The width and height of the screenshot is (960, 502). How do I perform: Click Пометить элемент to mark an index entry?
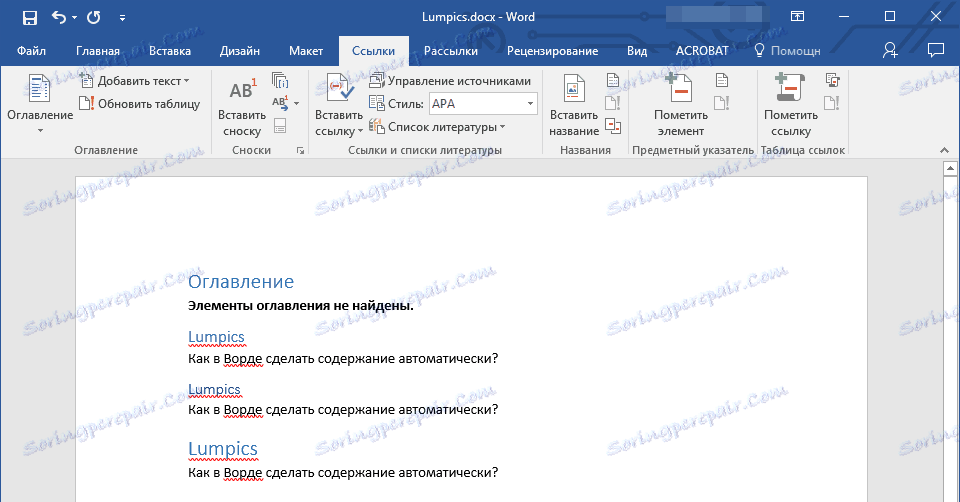pos(680,105)
